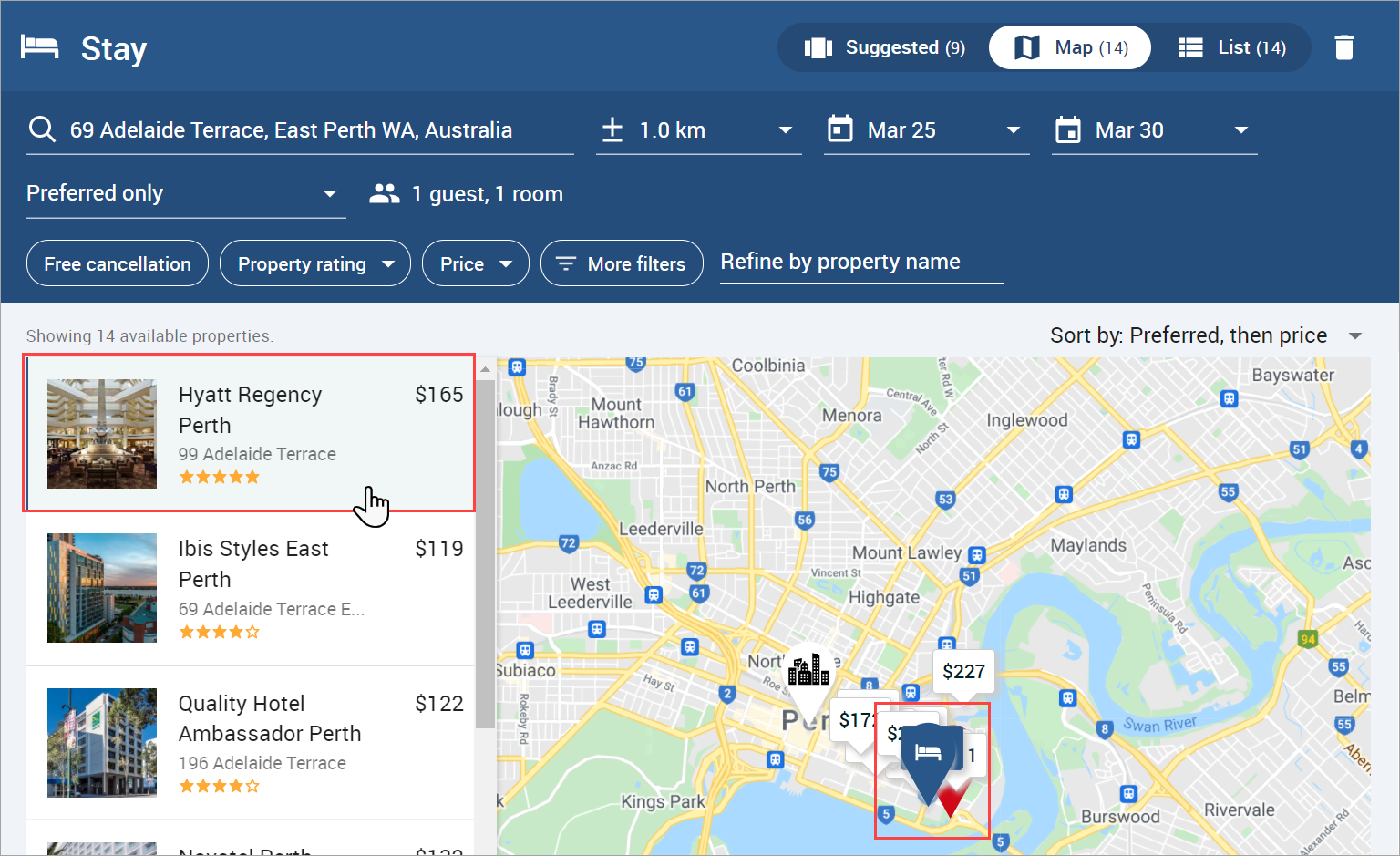Select Quality Hotel Ambassador Perth listing

pyautogui.click(x=250, y=743)
